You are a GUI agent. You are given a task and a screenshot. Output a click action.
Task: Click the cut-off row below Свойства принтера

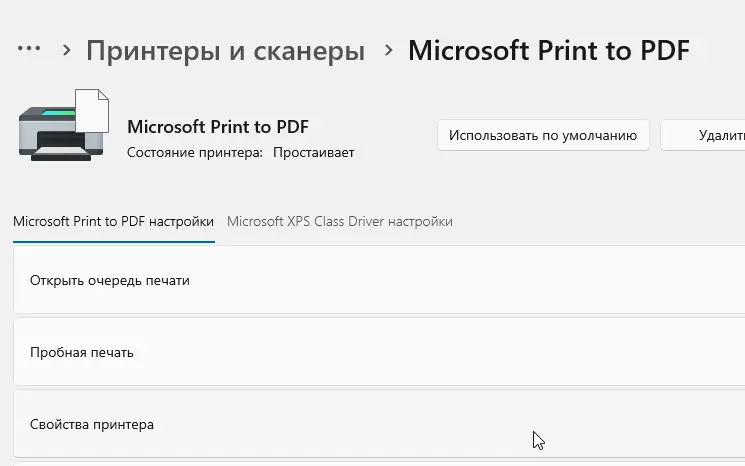pyautogui.click(x=379, y=464)
